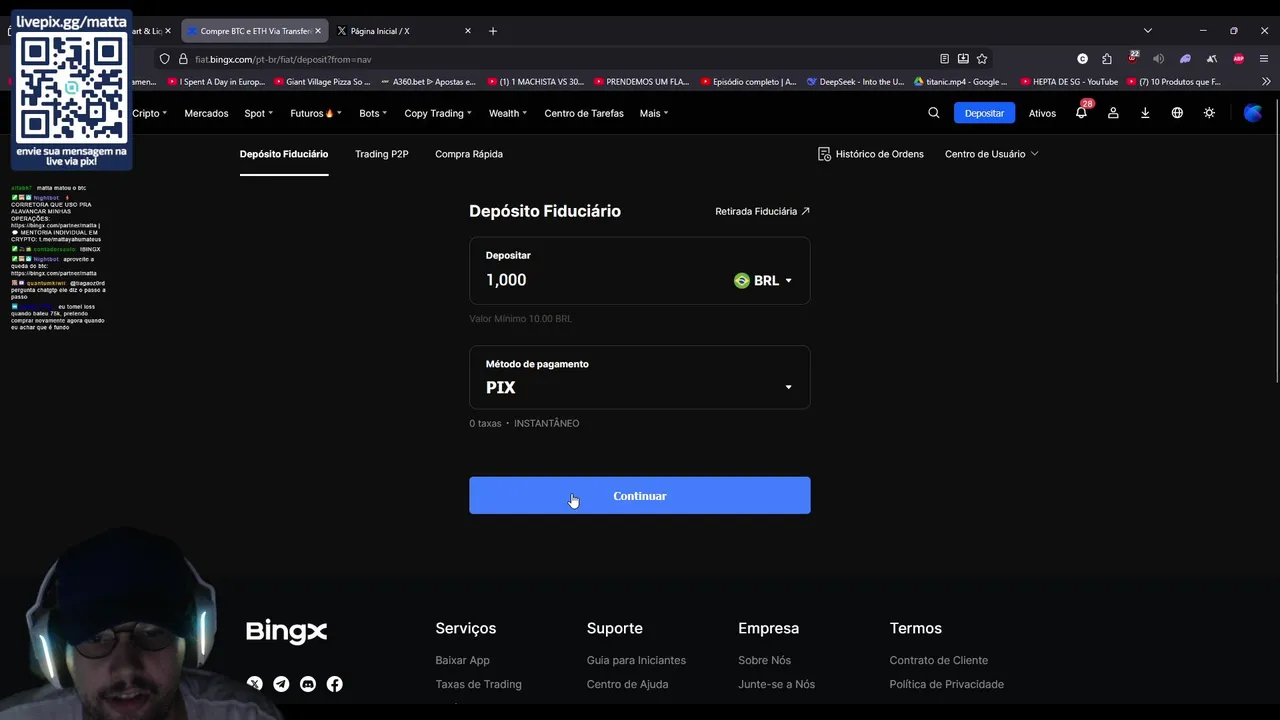This screenshot has width=1280, height=720.
Task: Open the BRL currency dropdown
Action: [x=763, y=281]
